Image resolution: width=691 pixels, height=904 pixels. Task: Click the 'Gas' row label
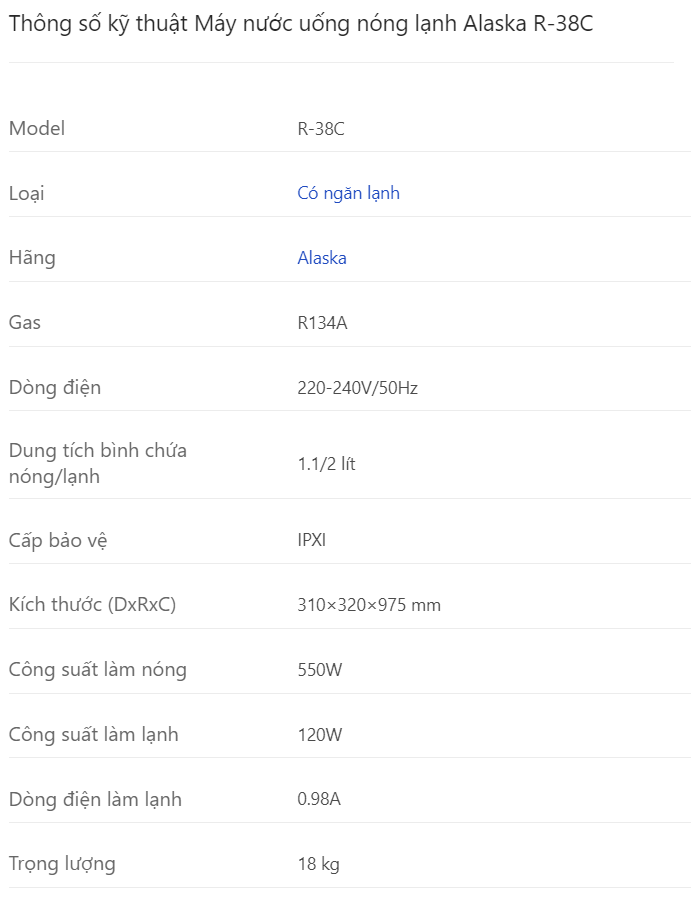(x=25, y=323)
